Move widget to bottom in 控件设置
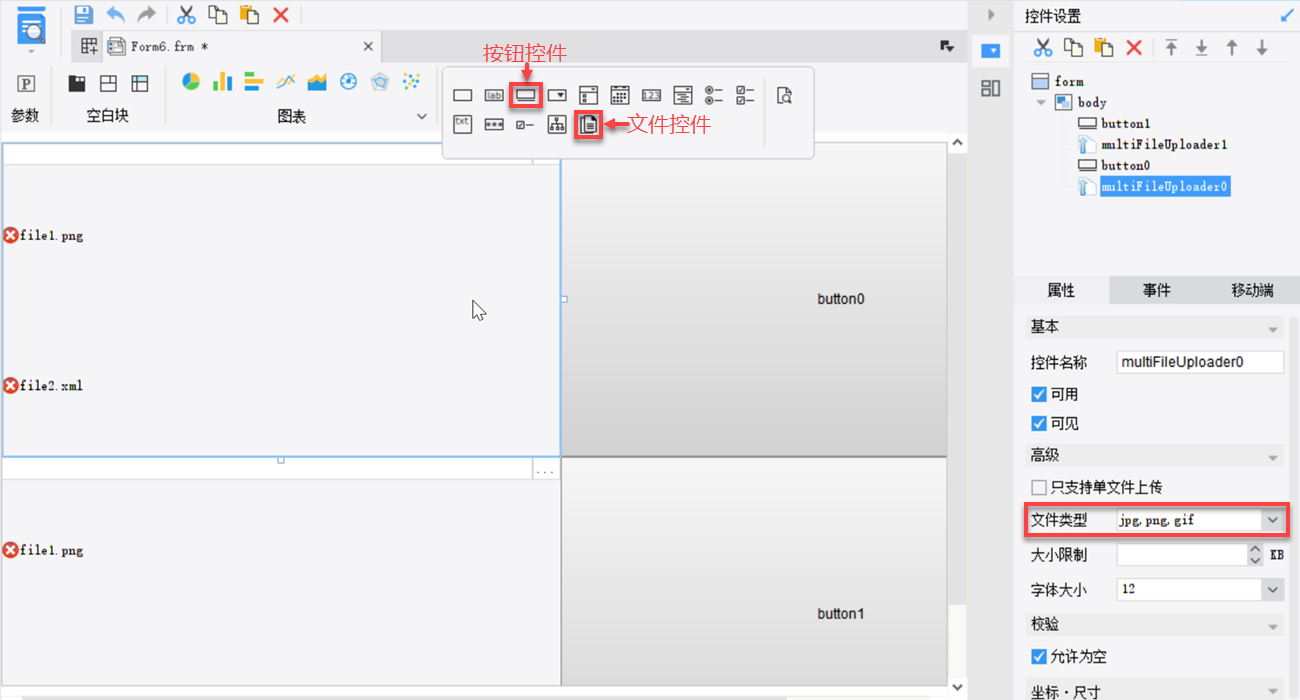 click(1202, 47)
